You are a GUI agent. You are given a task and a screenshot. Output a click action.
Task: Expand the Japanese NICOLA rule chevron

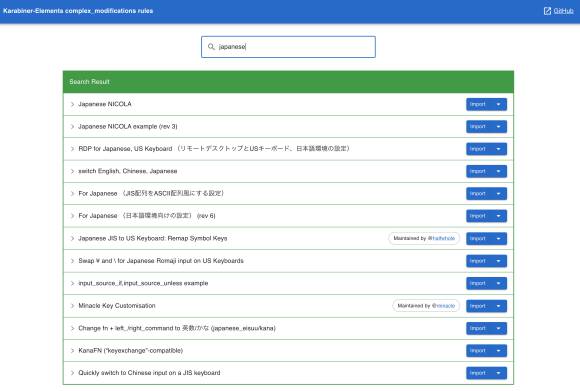[72, 104]
